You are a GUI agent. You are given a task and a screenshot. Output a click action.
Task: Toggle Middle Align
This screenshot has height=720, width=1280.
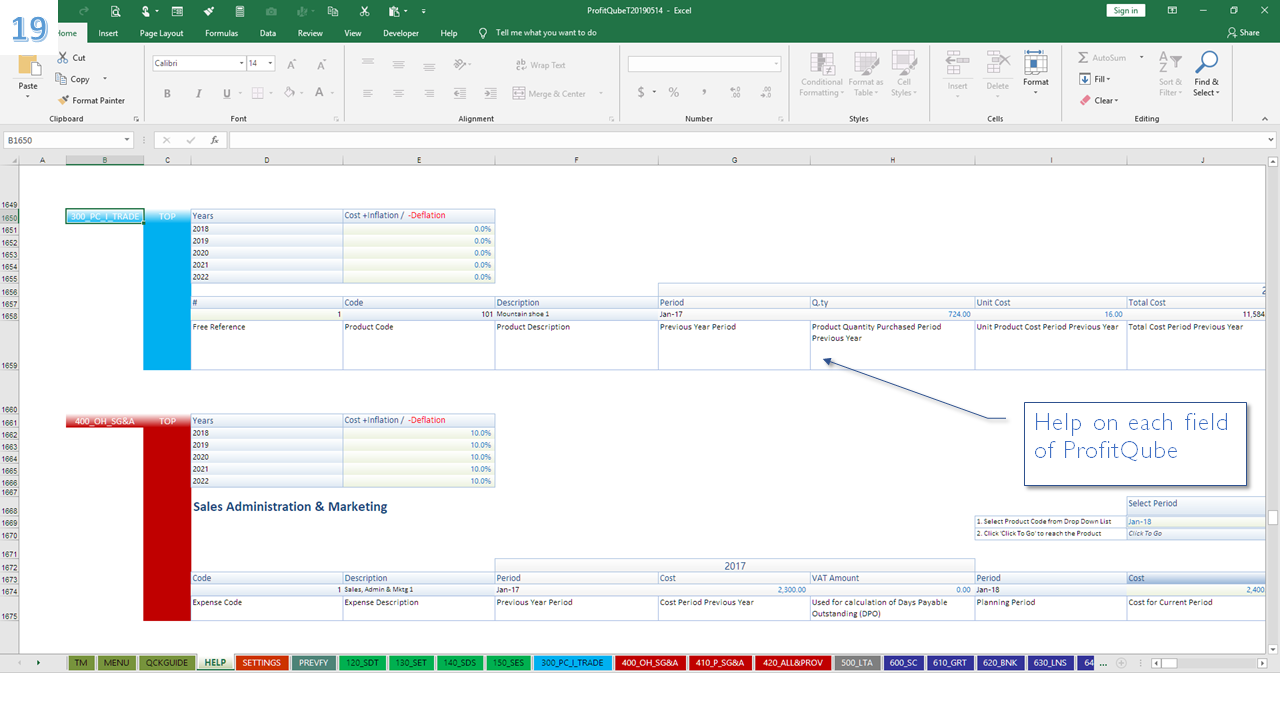tap(398, 64)
